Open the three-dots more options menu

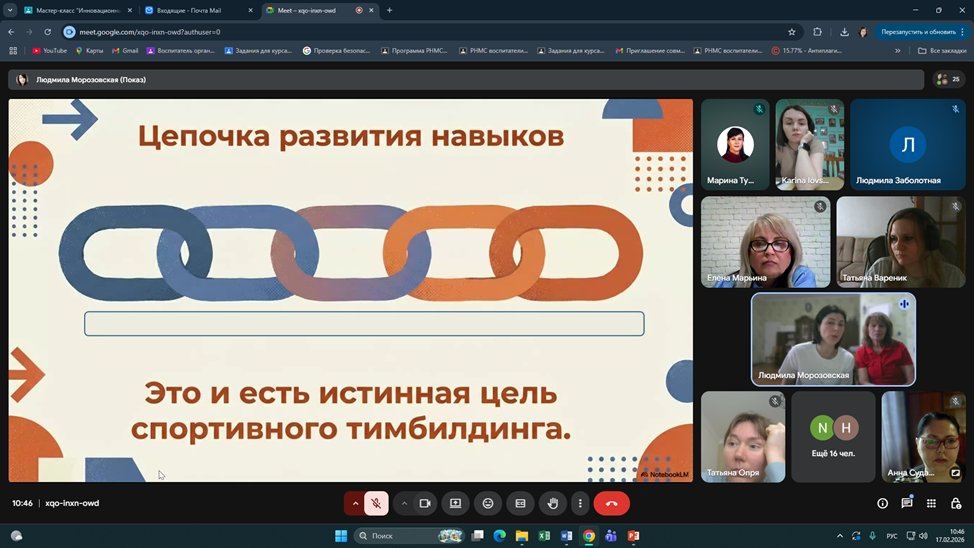[x=579, y=503]
